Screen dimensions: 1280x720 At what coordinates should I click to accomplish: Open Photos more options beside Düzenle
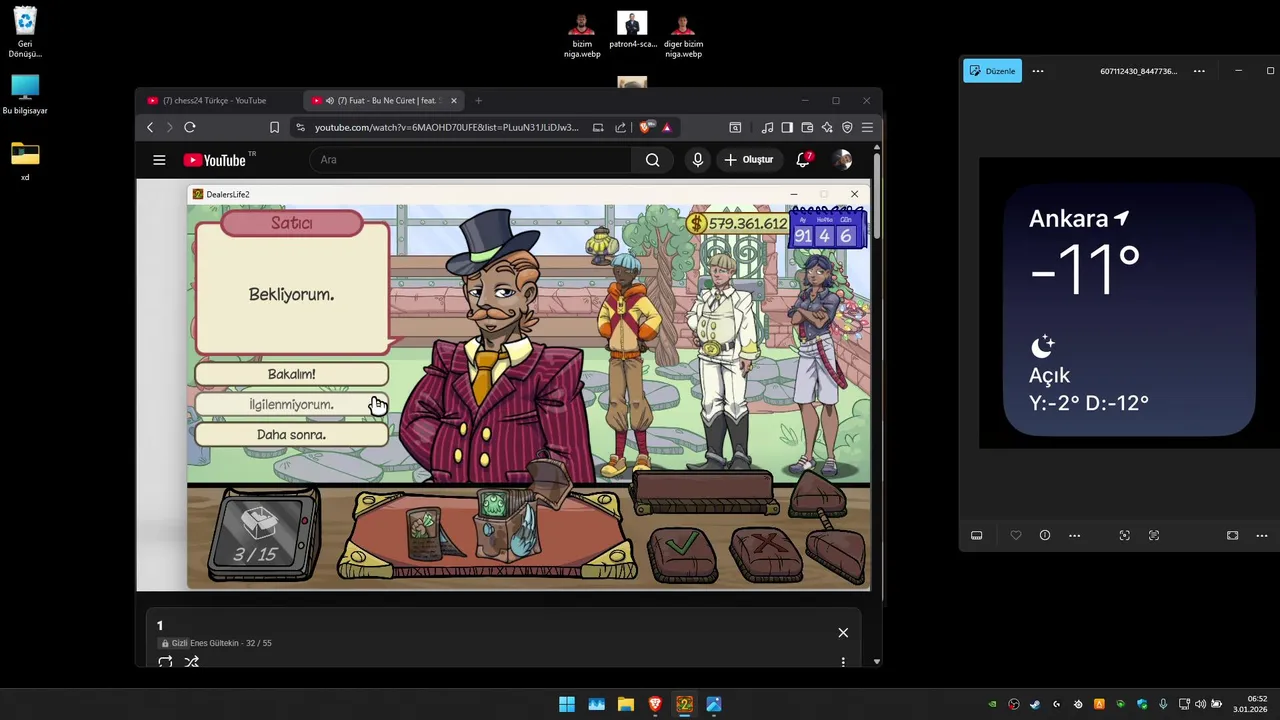[1038, 71]
